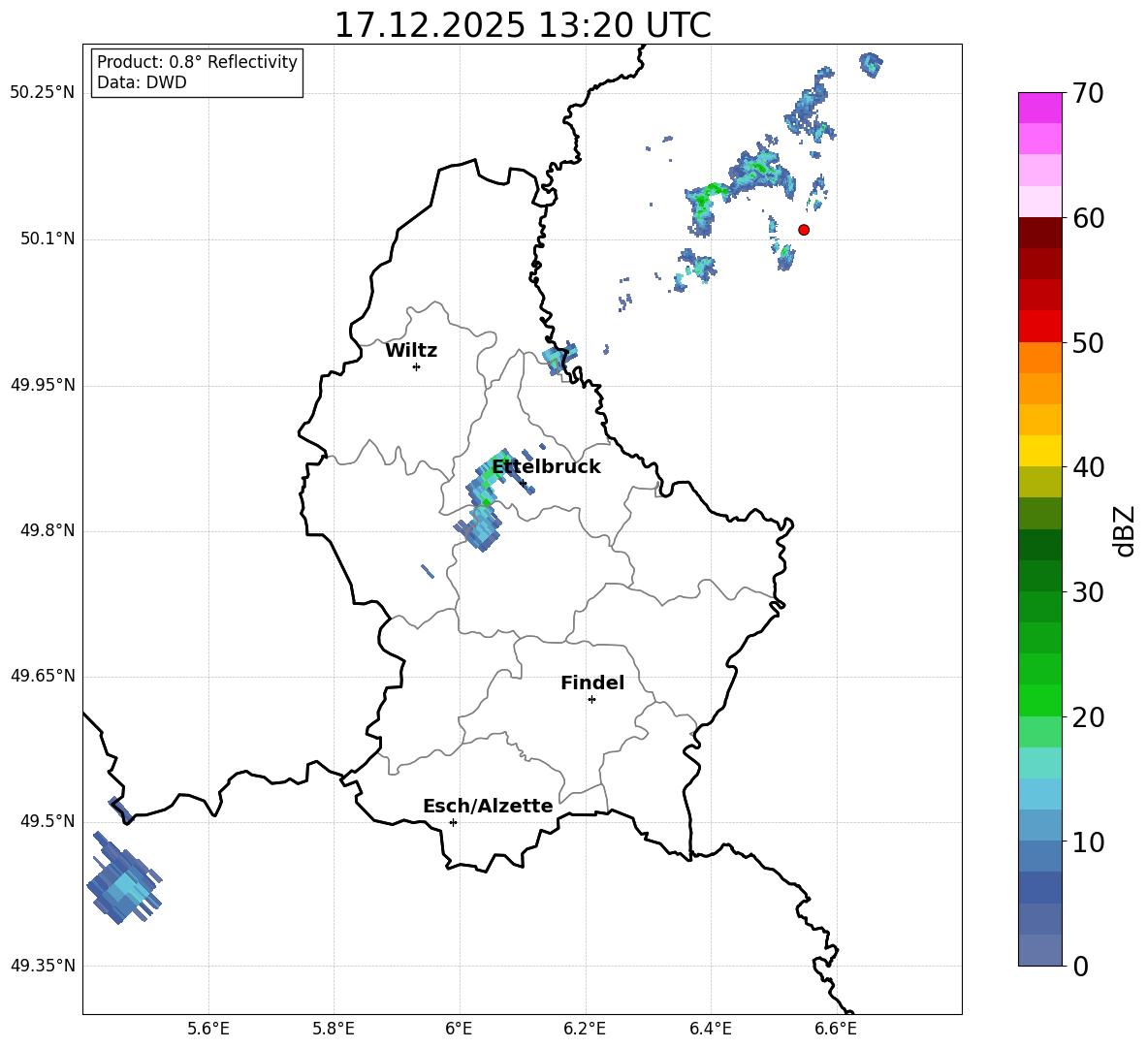This screenshot has width=1148, height=1048.
Task: Click the colorbar tick label 0
Action: point(1080,967)
